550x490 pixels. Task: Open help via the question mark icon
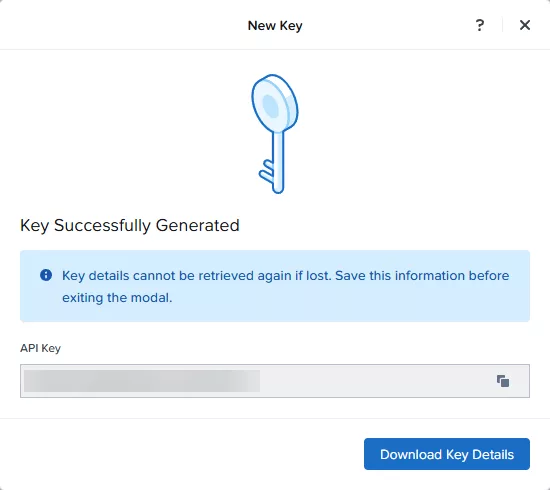pyautogui.click(x=479, y=25)
